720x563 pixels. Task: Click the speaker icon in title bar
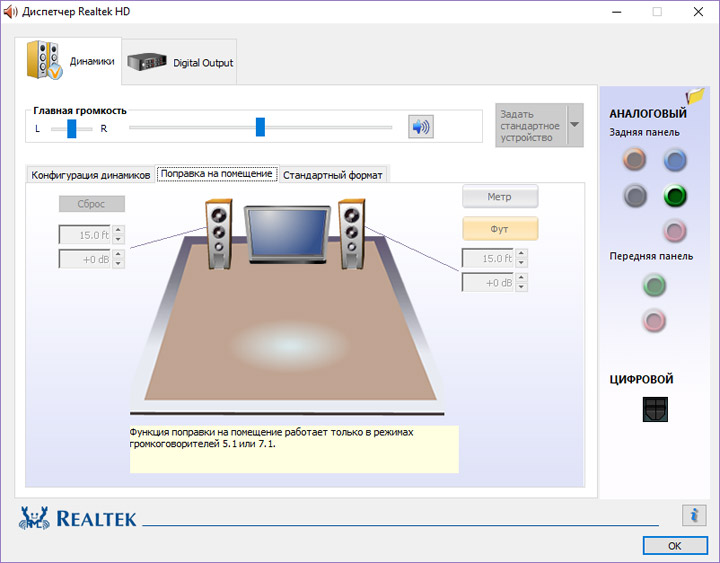10,11
